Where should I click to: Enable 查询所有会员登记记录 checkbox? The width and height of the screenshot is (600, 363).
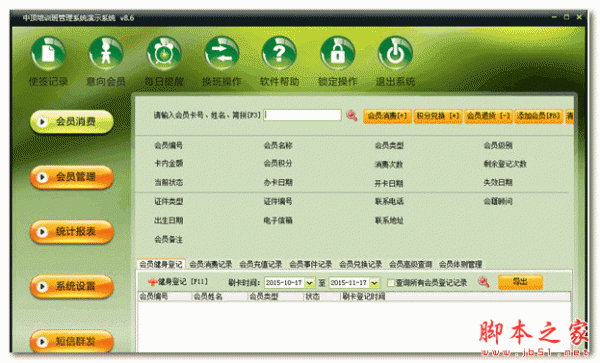[x=391, y=283]
